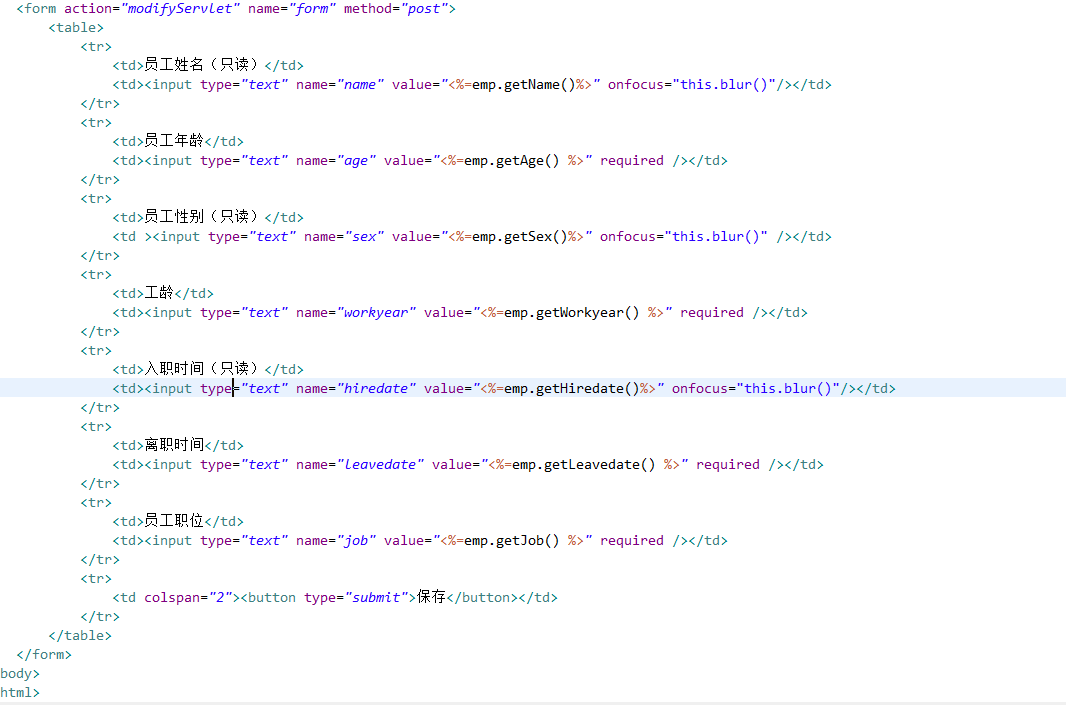Screen dimensions: 1066x705
Task: Click name="name" attribute value
Action: tap(360, 85)
